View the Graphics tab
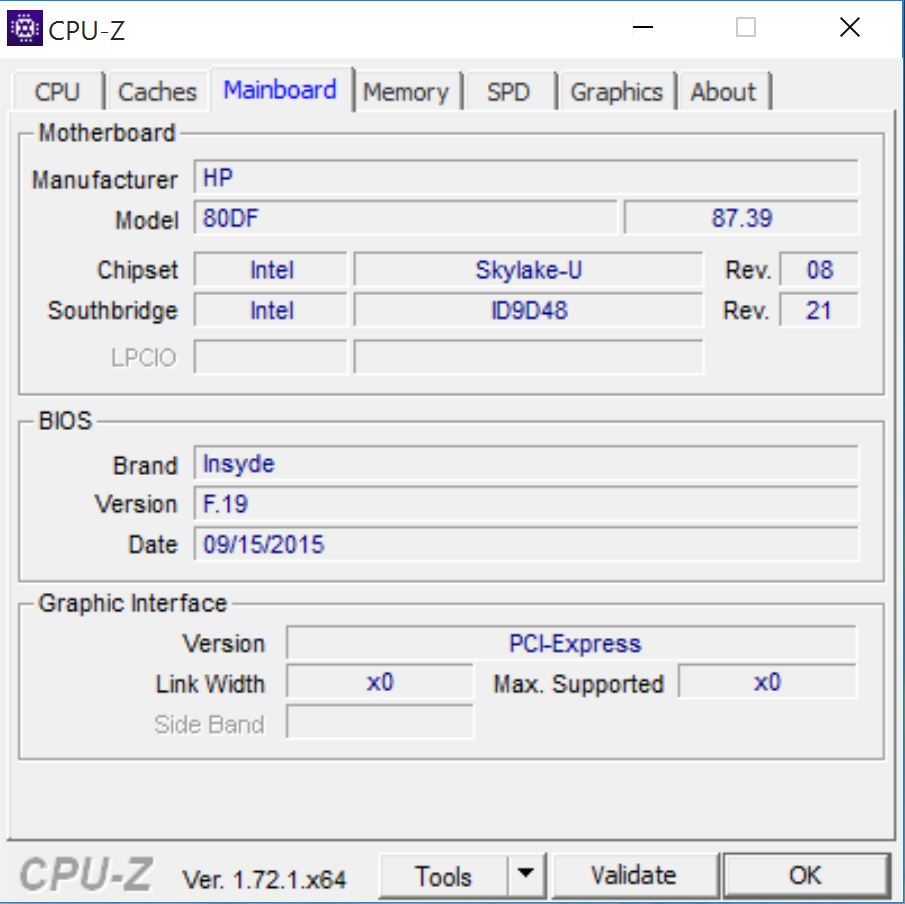 point(616,92)
